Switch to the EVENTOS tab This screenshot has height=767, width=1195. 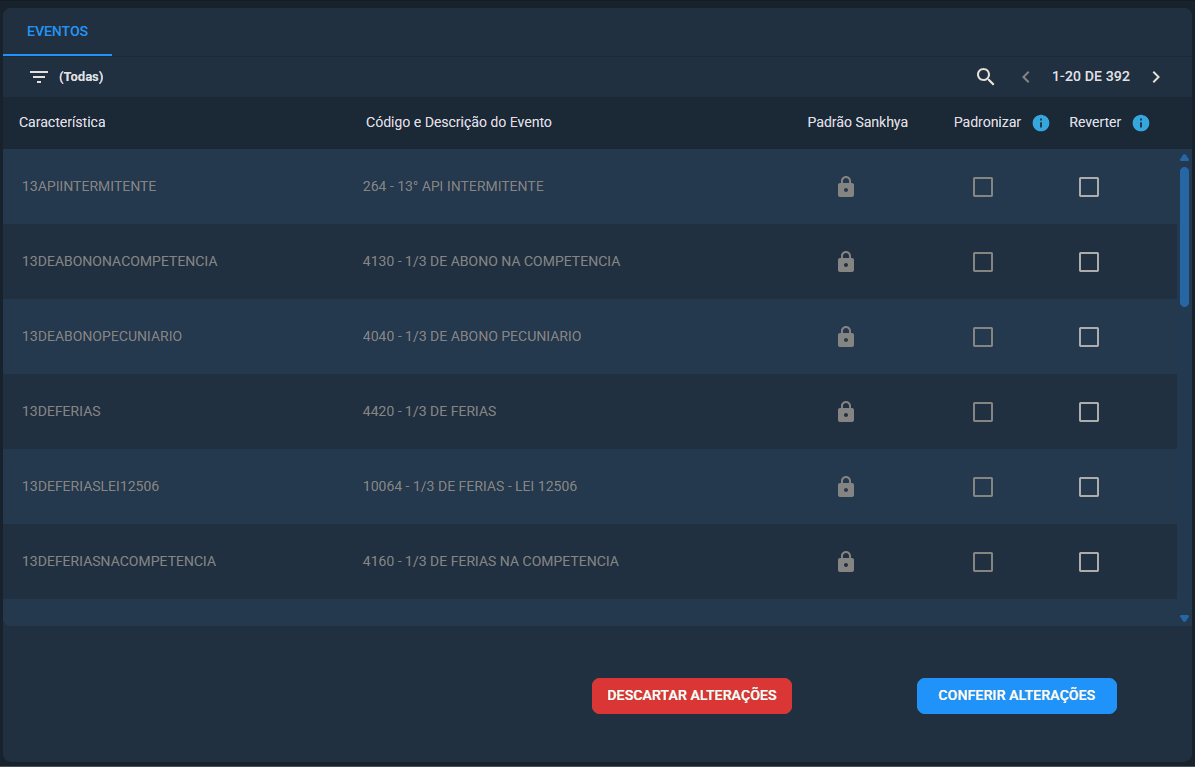point(57,31)
